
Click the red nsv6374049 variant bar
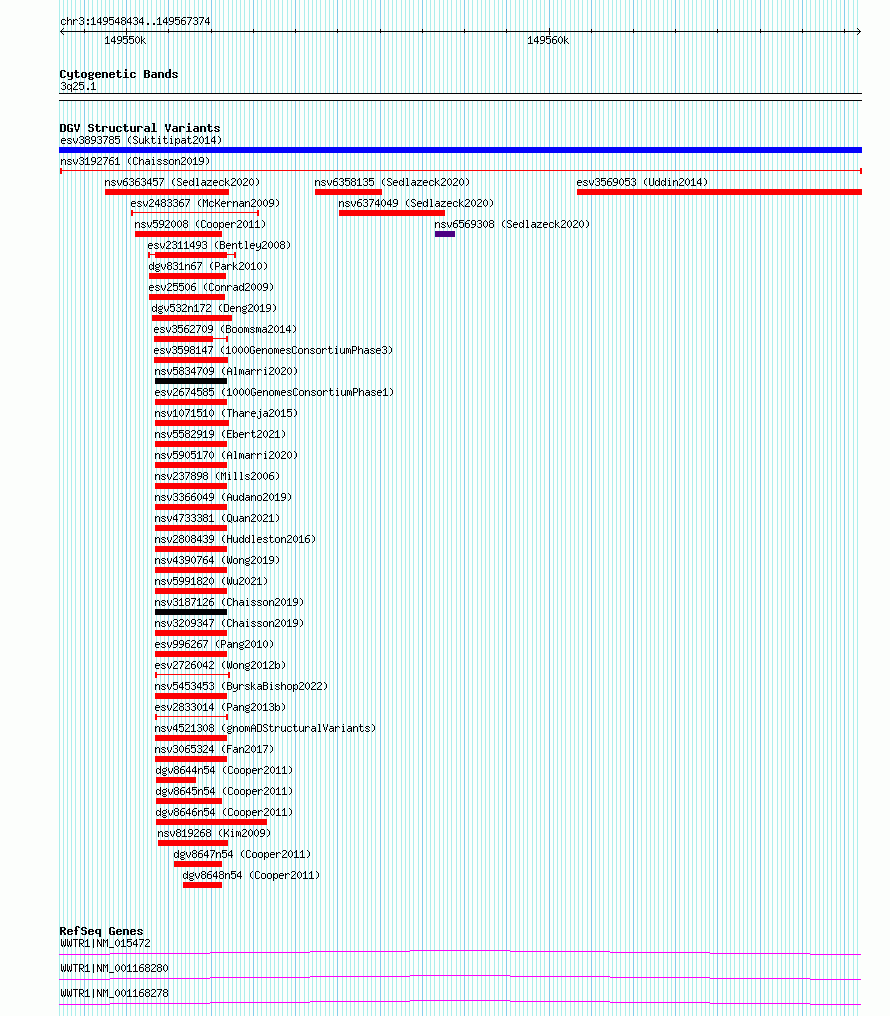(392, 213)
